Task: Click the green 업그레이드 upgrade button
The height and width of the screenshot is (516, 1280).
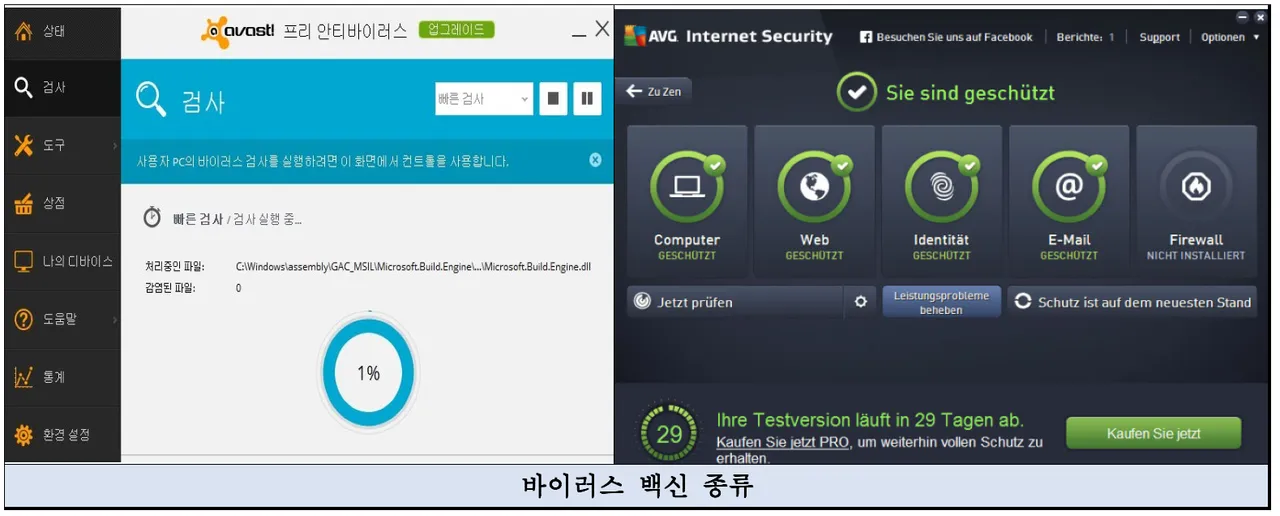Action: tap(457, 30)
